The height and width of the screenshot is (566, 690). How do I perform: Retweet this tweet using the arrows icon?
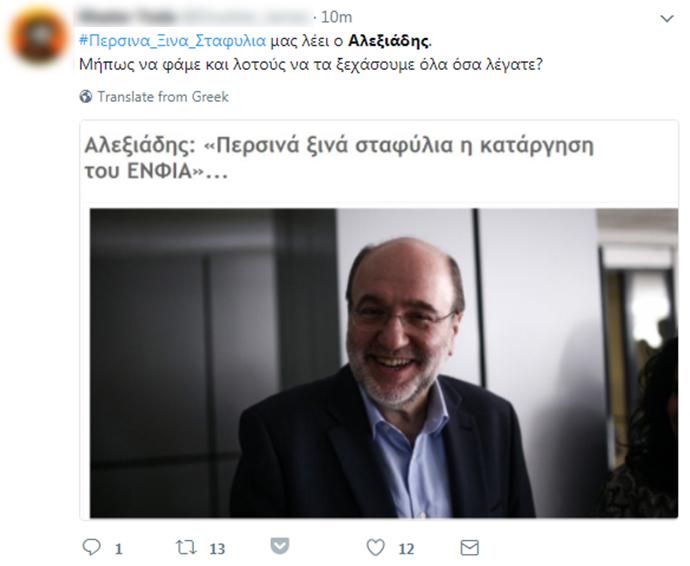186,548
